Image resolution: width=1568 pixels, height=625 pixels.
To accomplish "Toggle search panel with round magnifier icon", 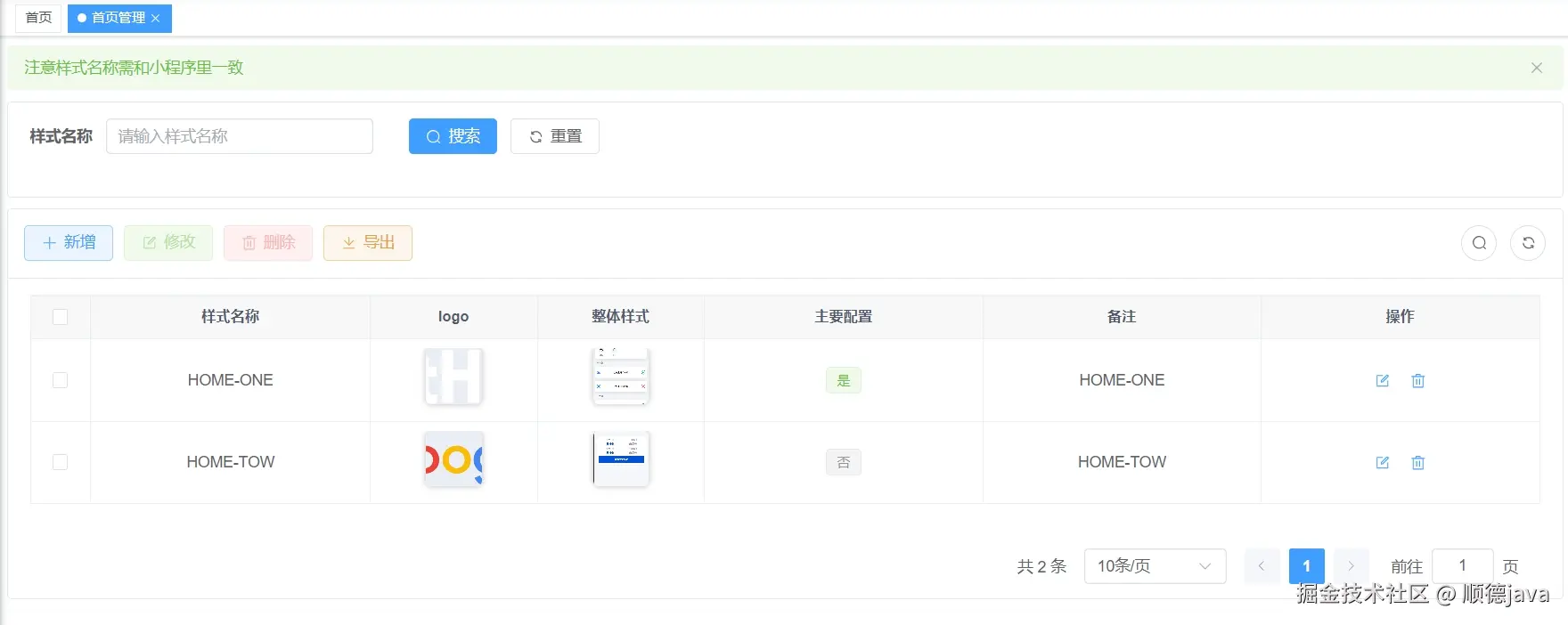I will coord(1479,243).
